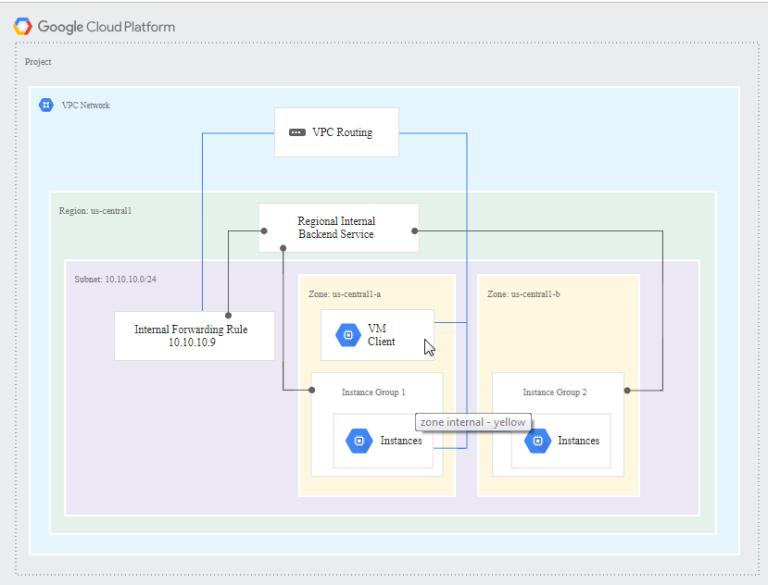Click the Instances icon in Instance Group 1
This screenshot has width=768, height=585.
coord(359,441)
